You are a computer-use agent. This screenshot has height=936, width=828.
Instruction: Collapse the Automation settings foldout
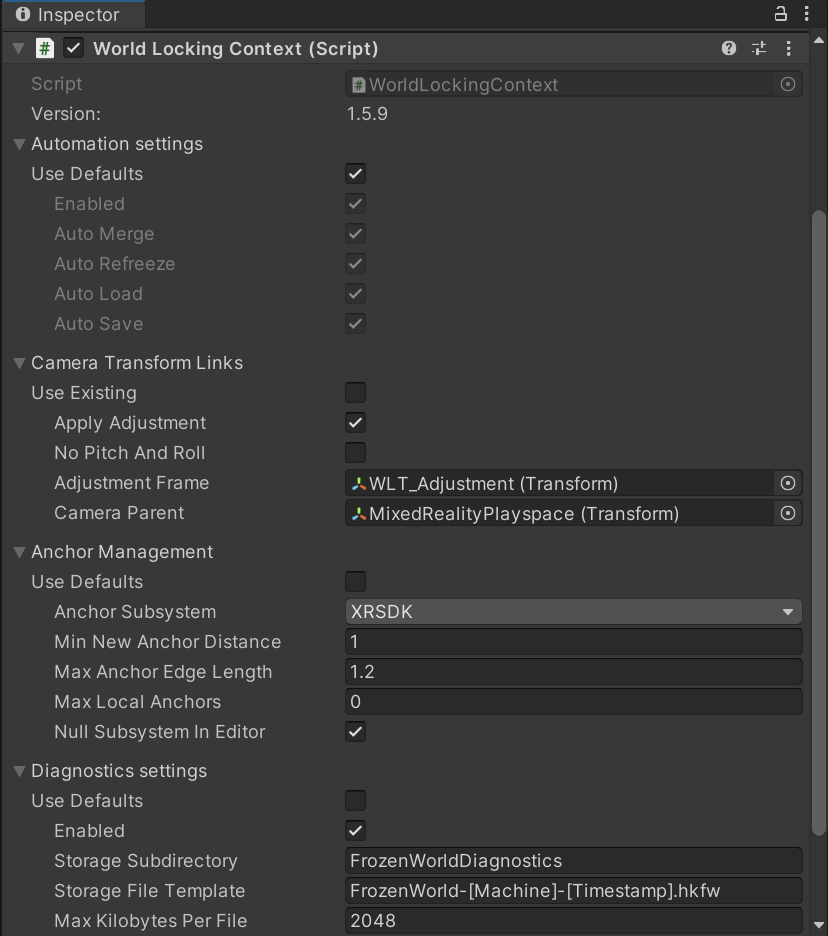(x=19, y=144)
